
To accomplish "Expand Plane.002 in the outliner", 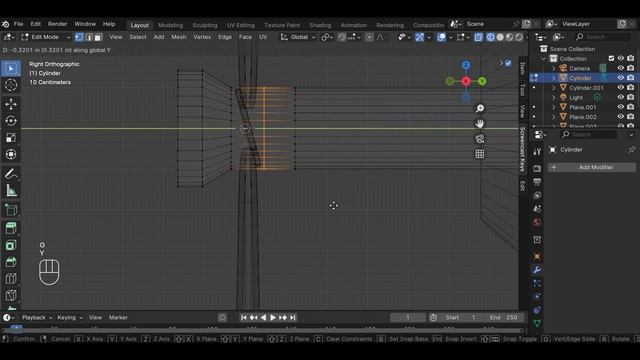I will tap(554, 117).
